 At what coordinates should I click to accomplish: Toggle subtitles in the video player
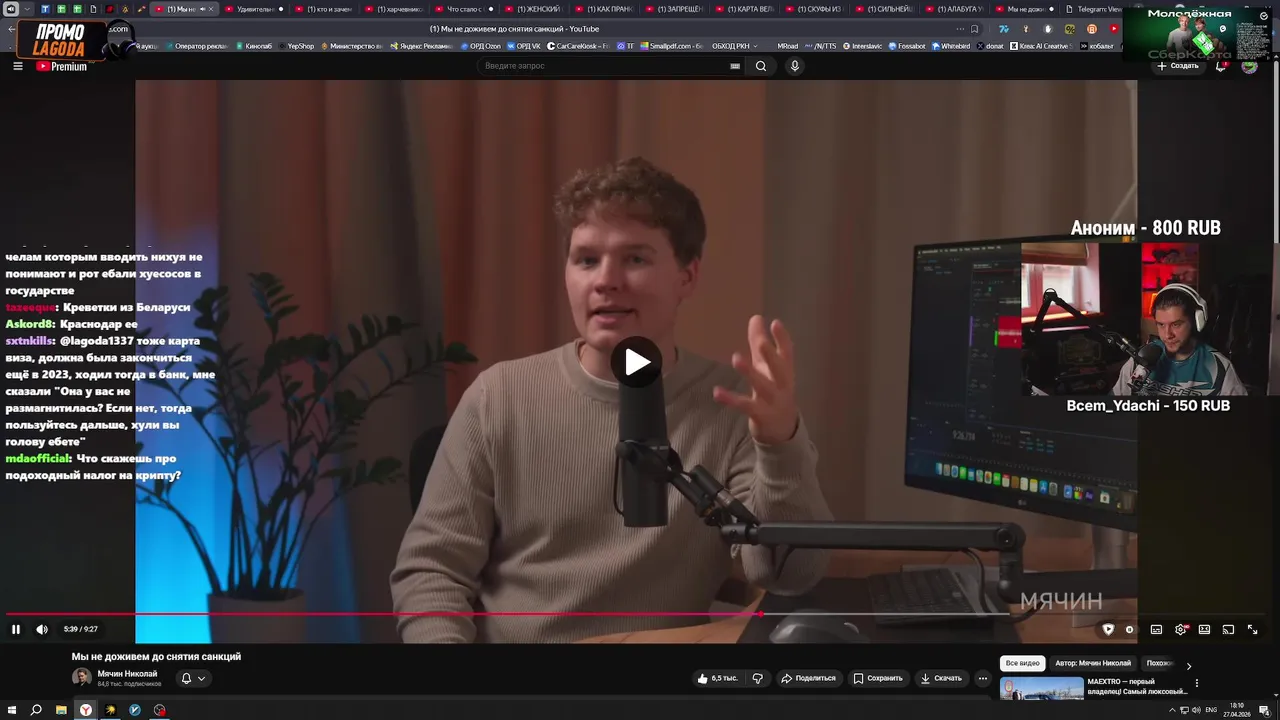click(x=1156, y=629)
